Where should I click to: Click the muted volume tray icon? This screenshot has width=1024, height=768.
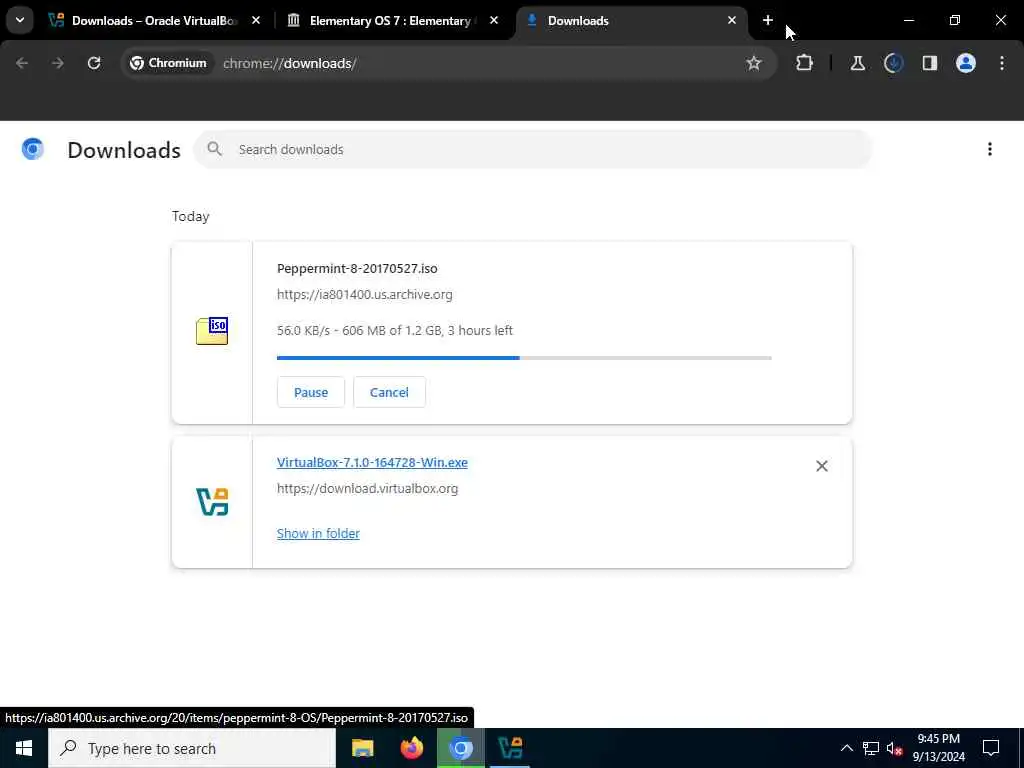tap(894, 748)
